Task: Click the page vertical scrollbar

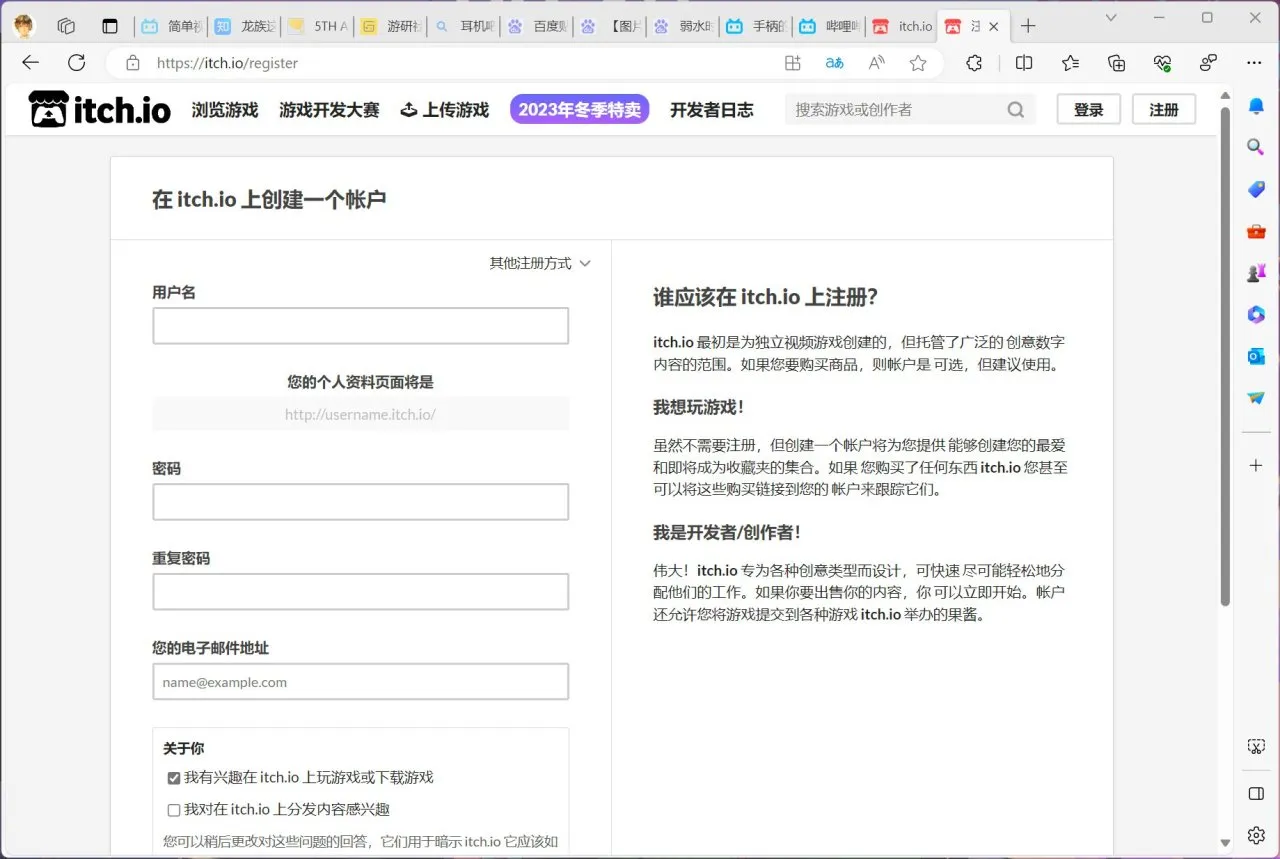Action: point(1225,355)
